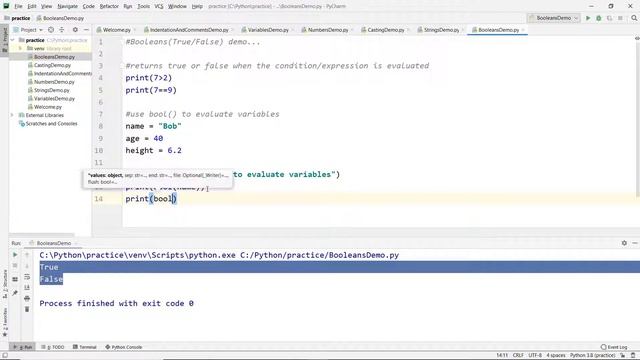This screenshot has height=360, width=640.
Task: Open the Python Console tool window
Action: 124,347
